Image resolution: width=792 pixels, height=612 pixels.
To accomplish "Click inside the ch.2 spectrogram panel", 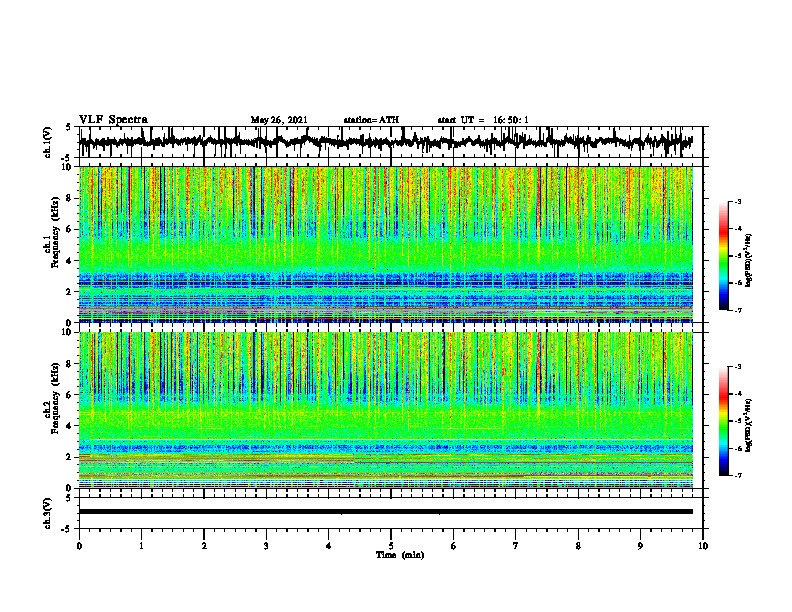I will [386, 410].
